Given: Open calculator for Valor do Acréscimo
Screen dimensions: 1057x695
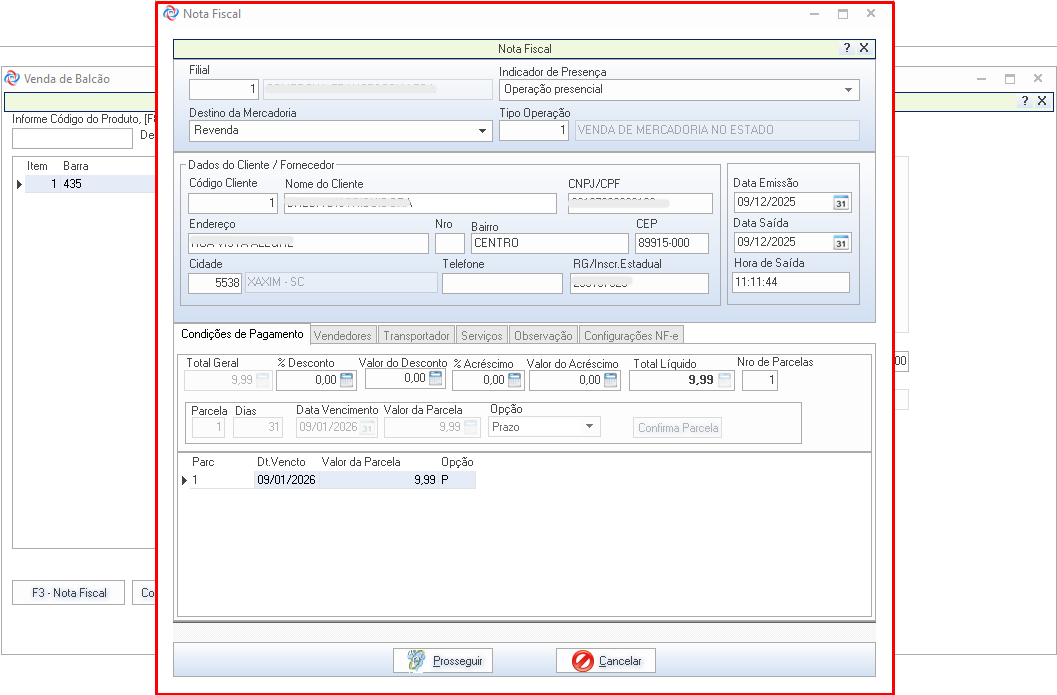Looking at the screenshot, I should tap(611, 380).
